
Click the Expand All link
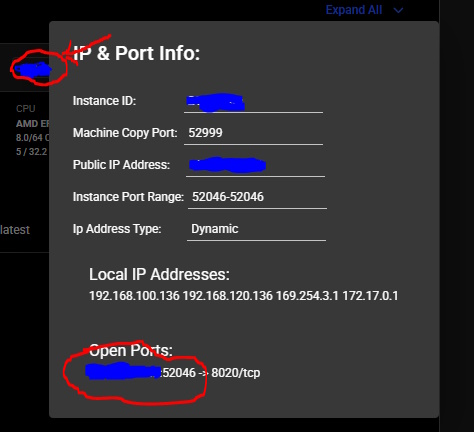click(354, 10)
